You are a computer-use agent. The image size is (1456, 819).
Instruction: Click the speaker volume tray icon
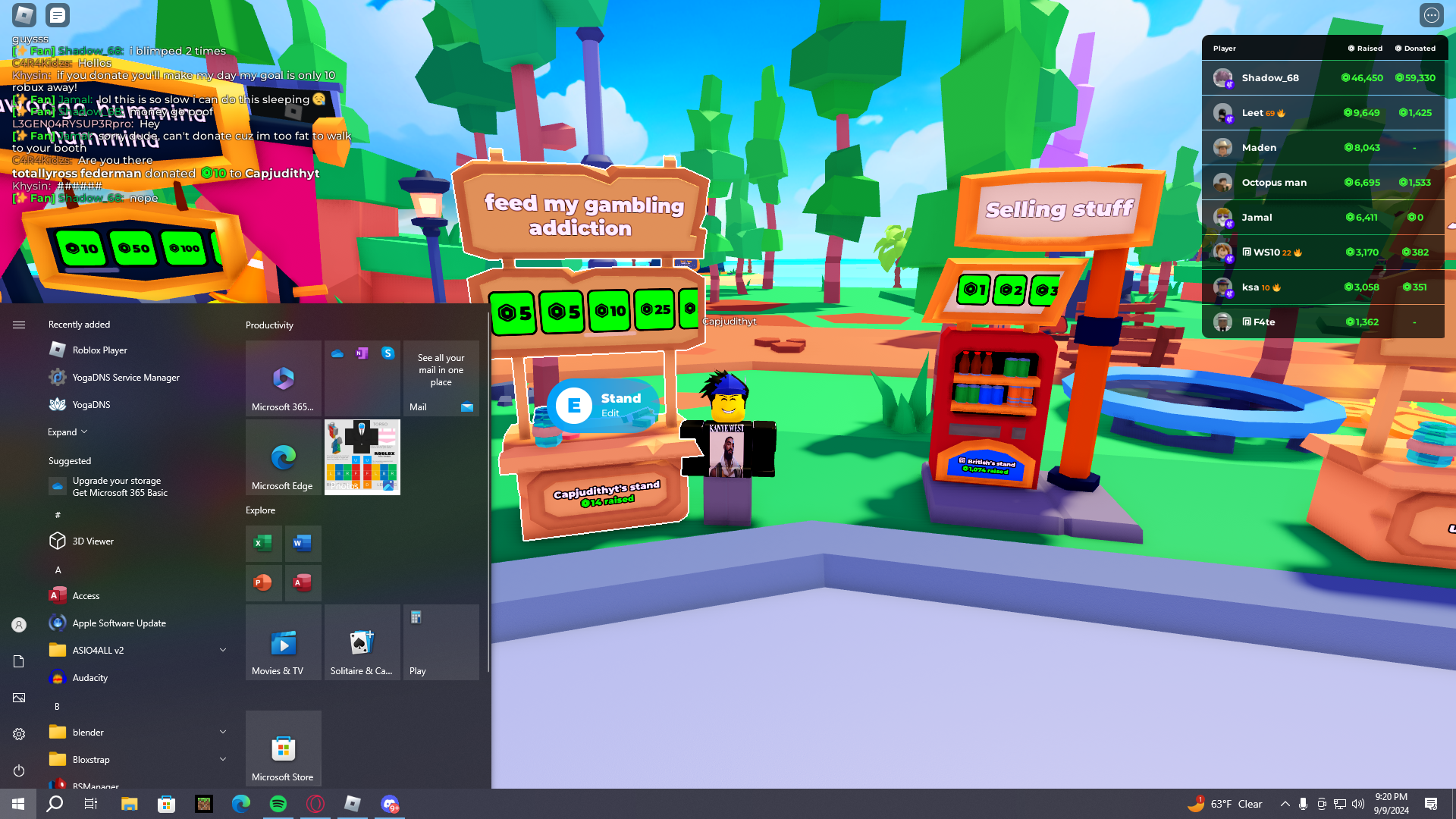(1358, 804)
